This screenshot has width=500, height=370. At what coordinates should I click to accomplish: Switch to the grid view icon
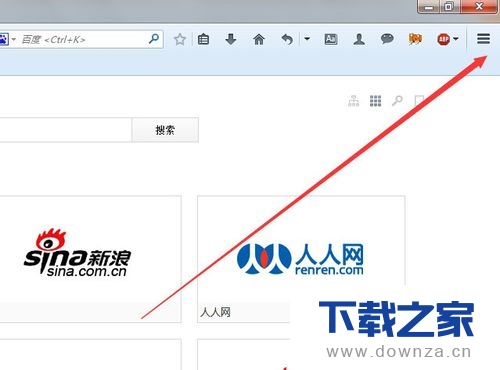click(375, 101)
